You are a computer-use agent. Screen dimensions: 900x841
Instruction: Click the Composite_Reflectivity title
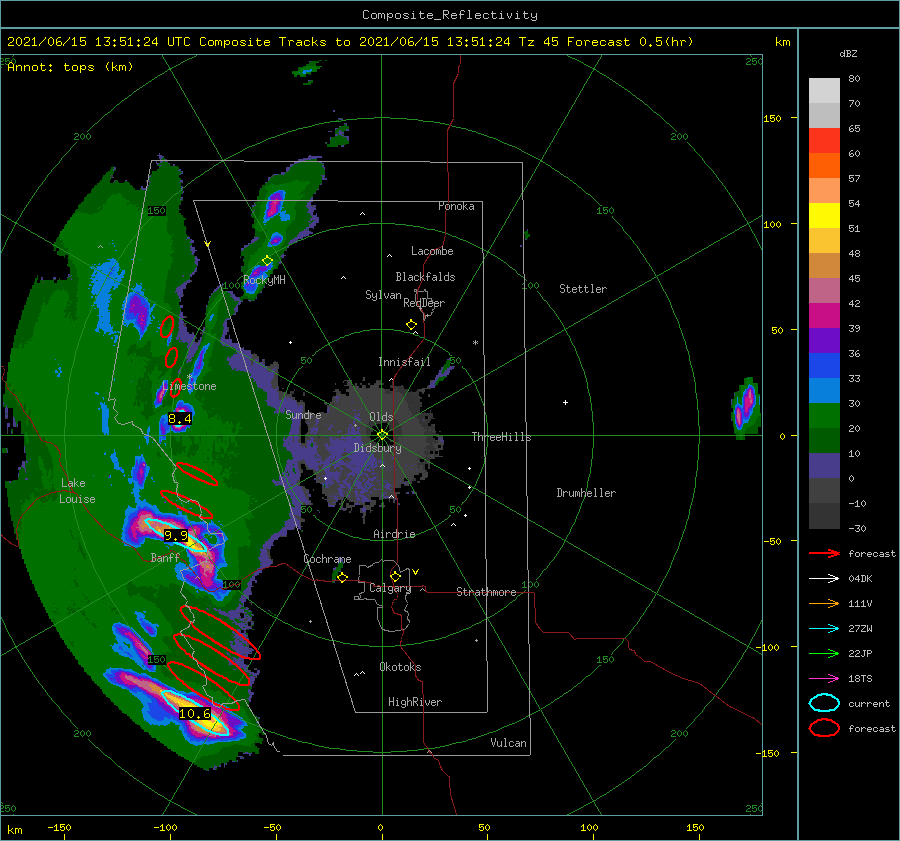[x=450, y=15]
